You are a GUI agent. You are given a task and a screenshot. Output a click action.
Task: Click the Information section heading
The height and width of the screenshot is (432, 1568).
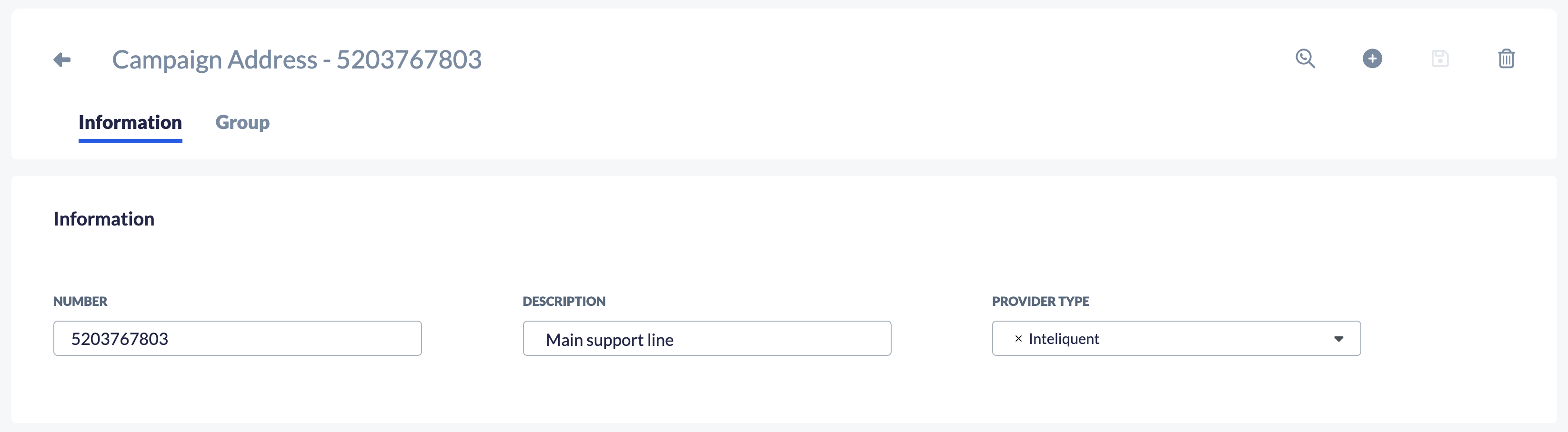[x=104, y=219]
